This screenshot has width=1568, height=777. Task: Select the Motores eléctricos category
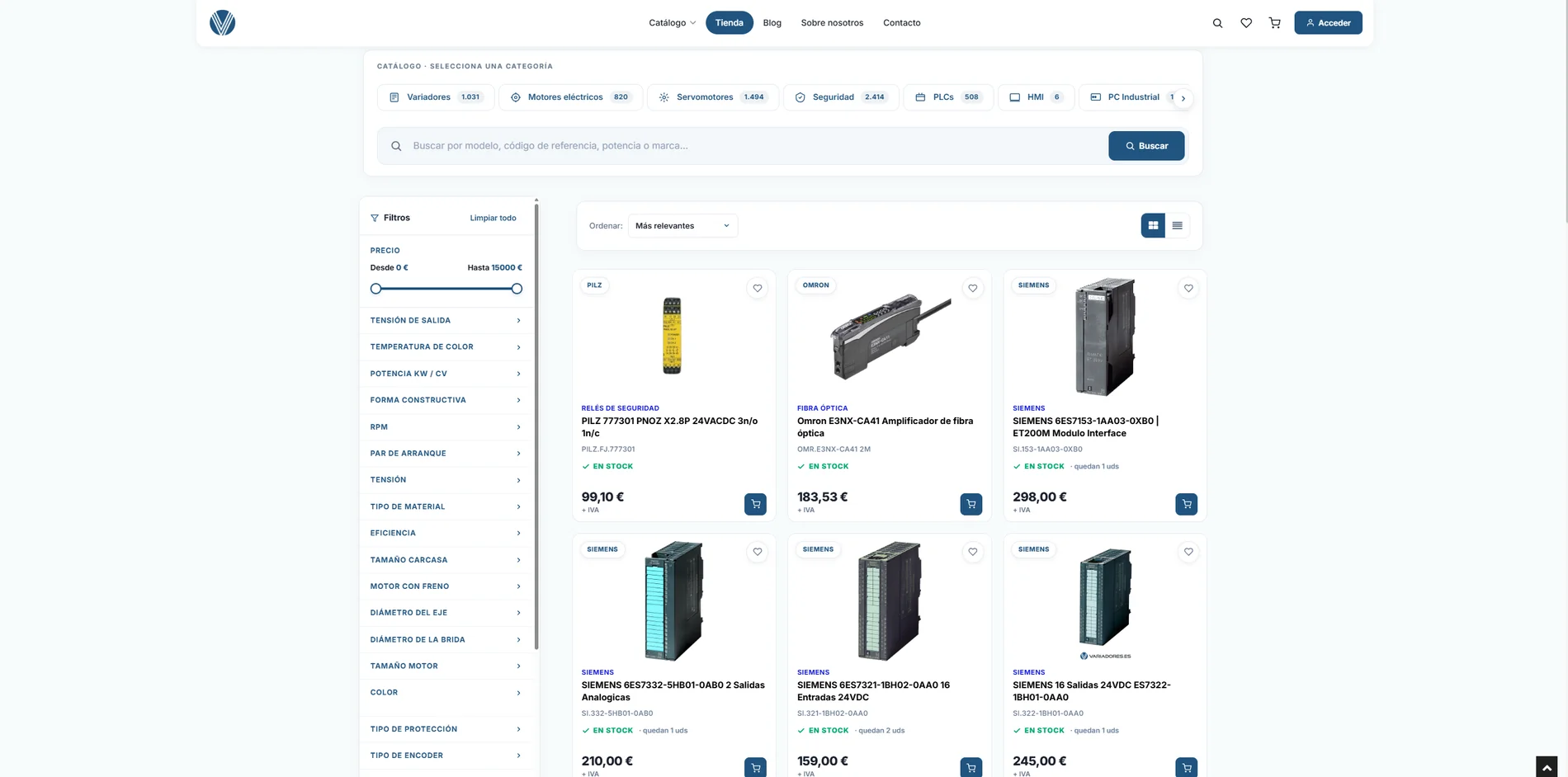[x=570, y=97]
